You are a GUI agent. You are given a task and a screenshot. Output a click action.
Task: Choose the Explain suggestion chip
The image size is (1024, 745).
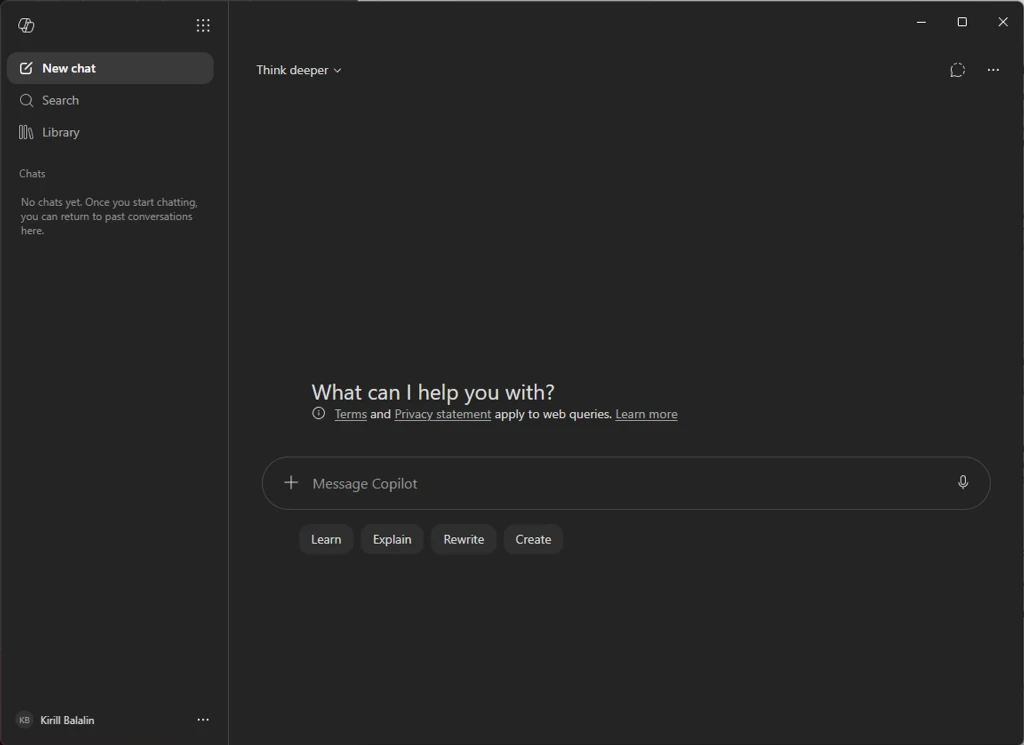(x=392, y=539)
